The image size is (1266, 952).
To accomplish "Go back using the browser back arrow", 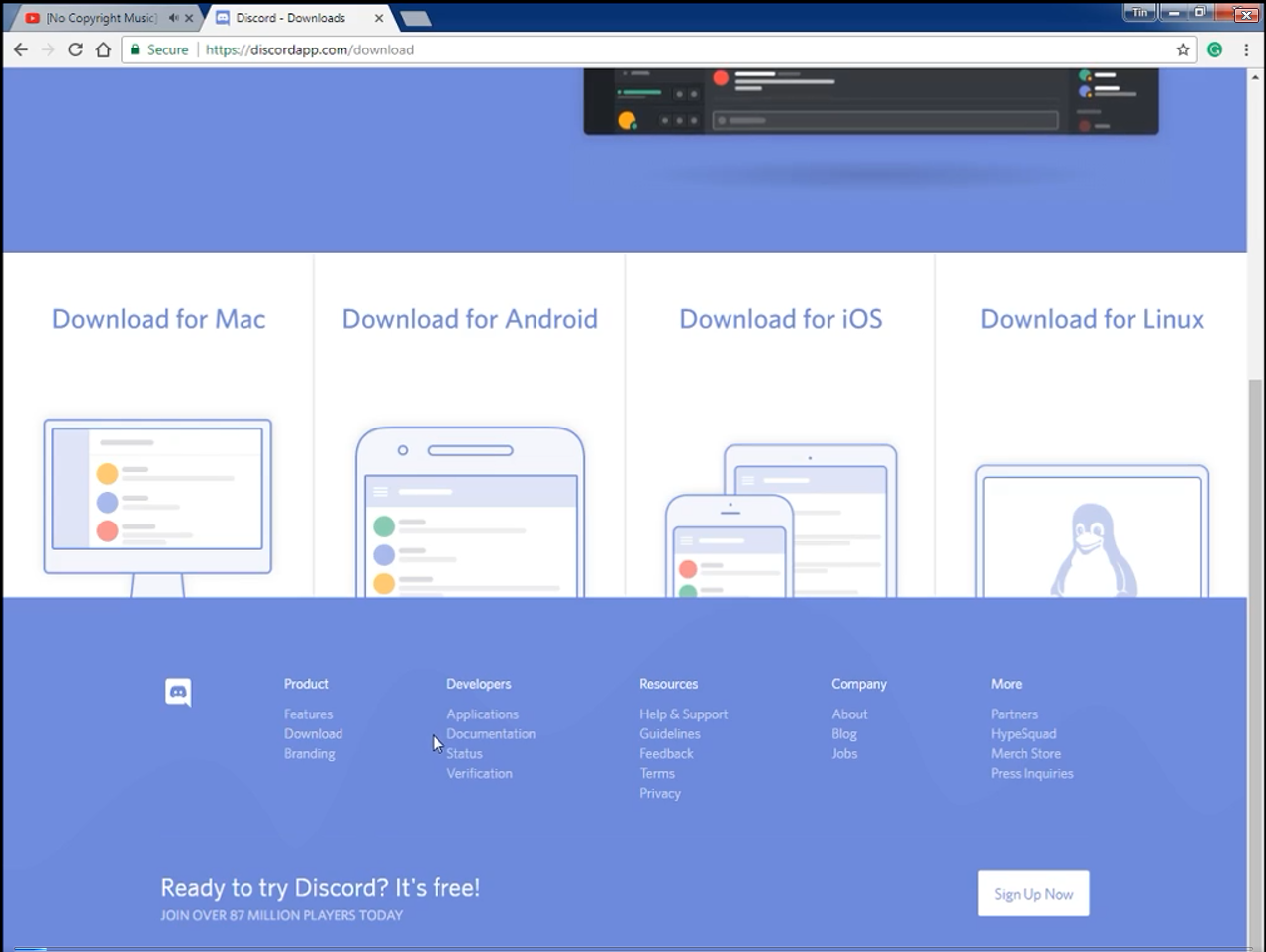I will tap(21, 49).
